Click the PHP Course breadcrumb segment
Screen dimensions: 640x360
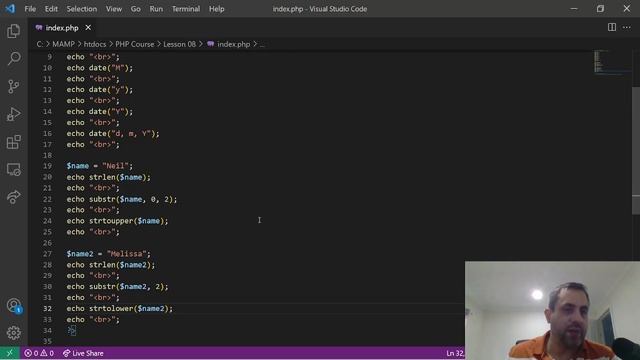135,44
